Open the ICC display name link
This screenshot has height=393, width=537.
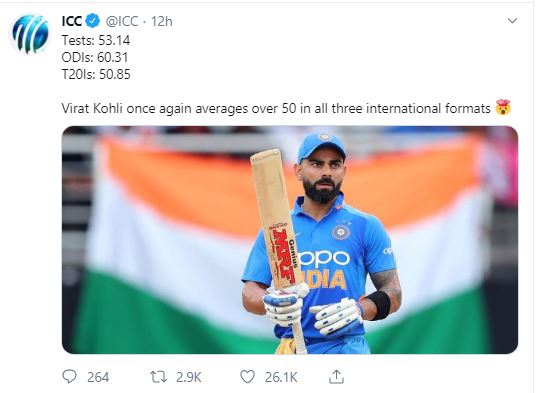[x=72, y=21]
